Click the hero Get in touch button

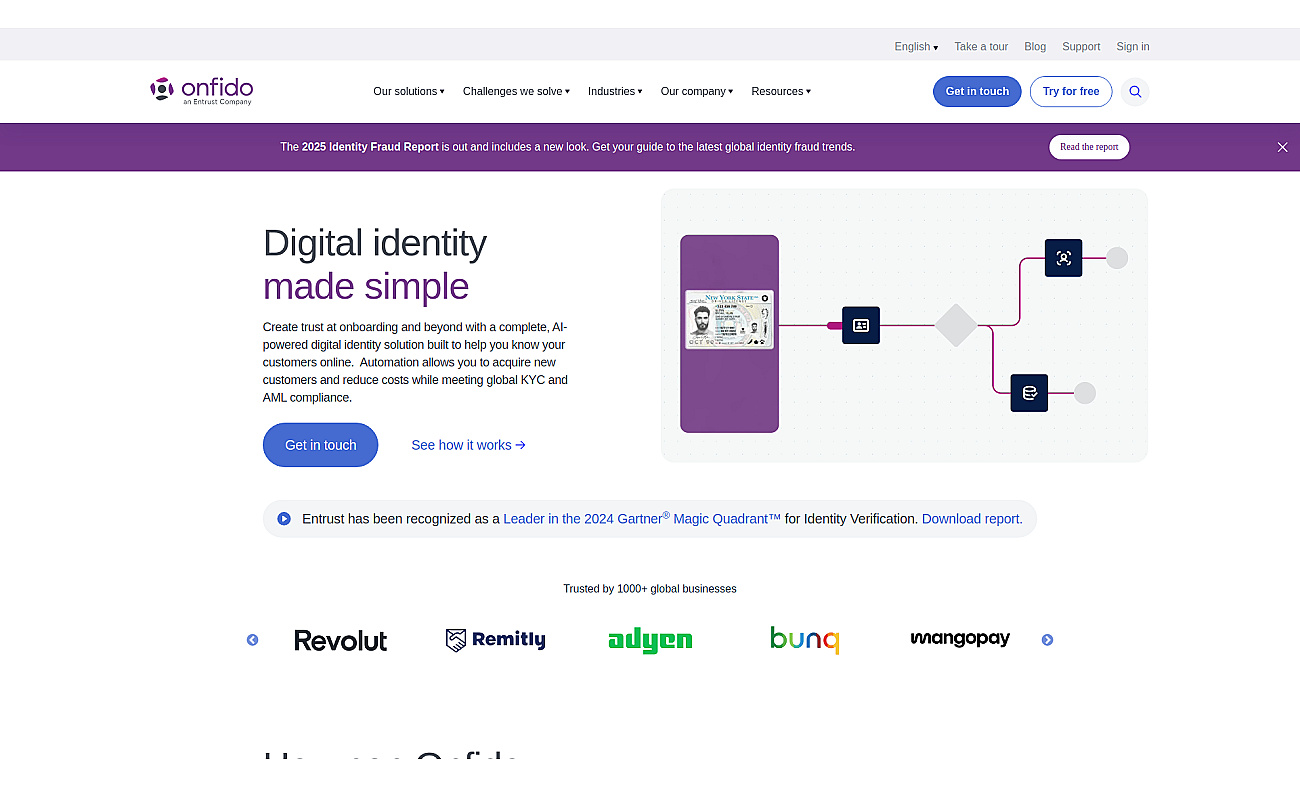coord(320,445)
